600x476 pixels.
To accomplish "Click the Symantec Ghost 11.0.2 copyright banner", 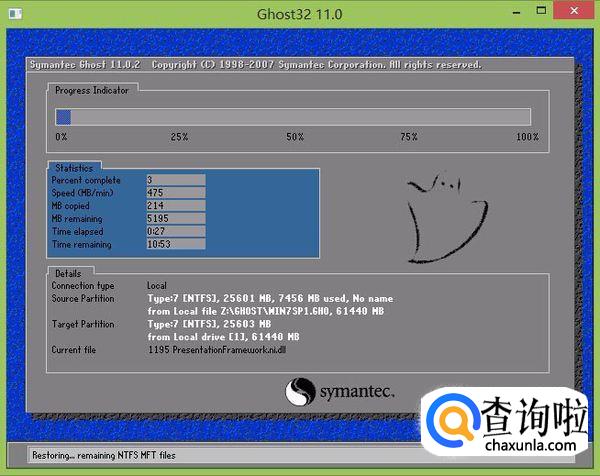I will pyautogui.click(x=256, y=65).
